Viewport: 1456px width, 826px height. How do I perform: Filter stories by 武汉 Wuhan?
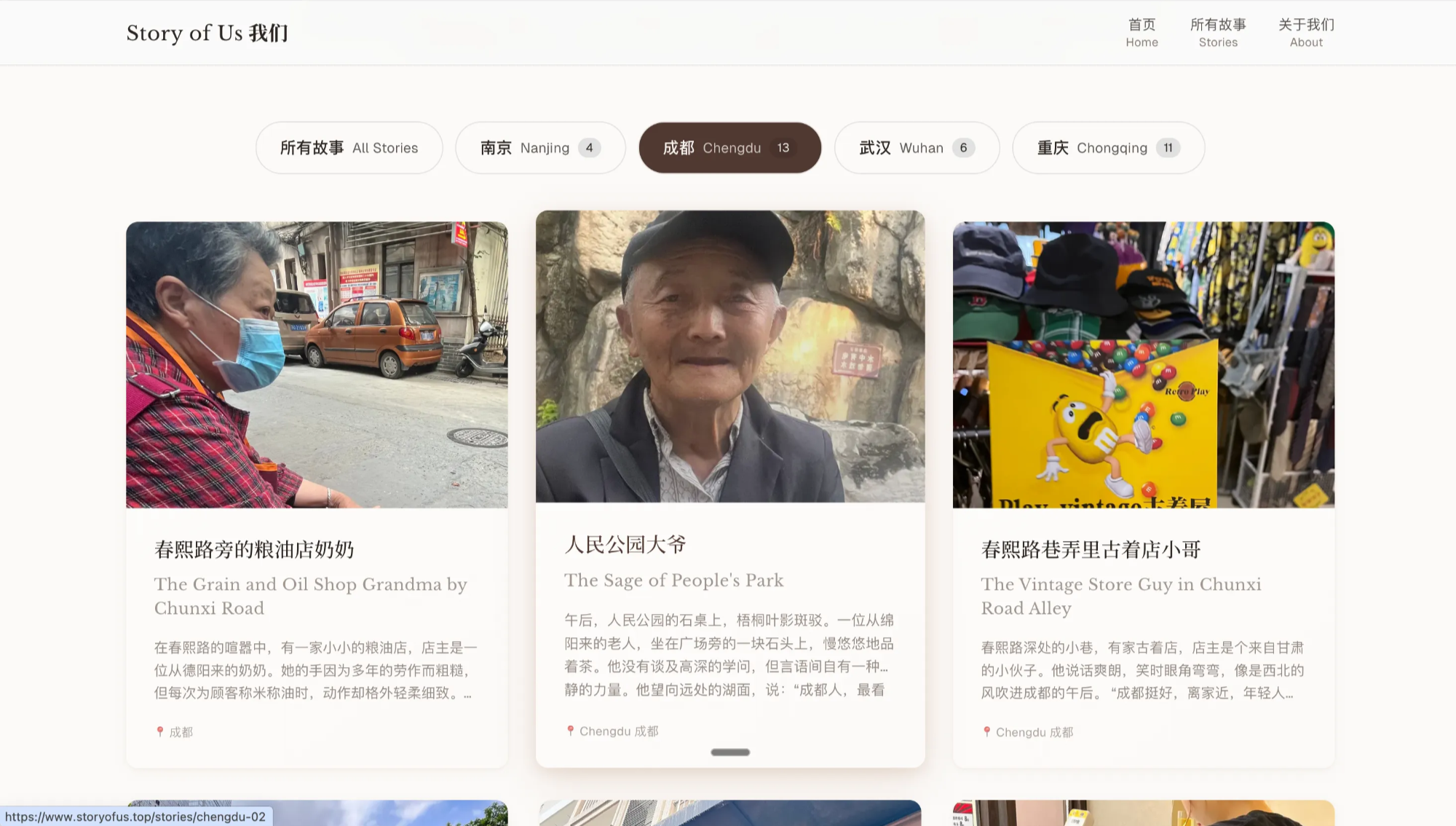coord(916,148)
